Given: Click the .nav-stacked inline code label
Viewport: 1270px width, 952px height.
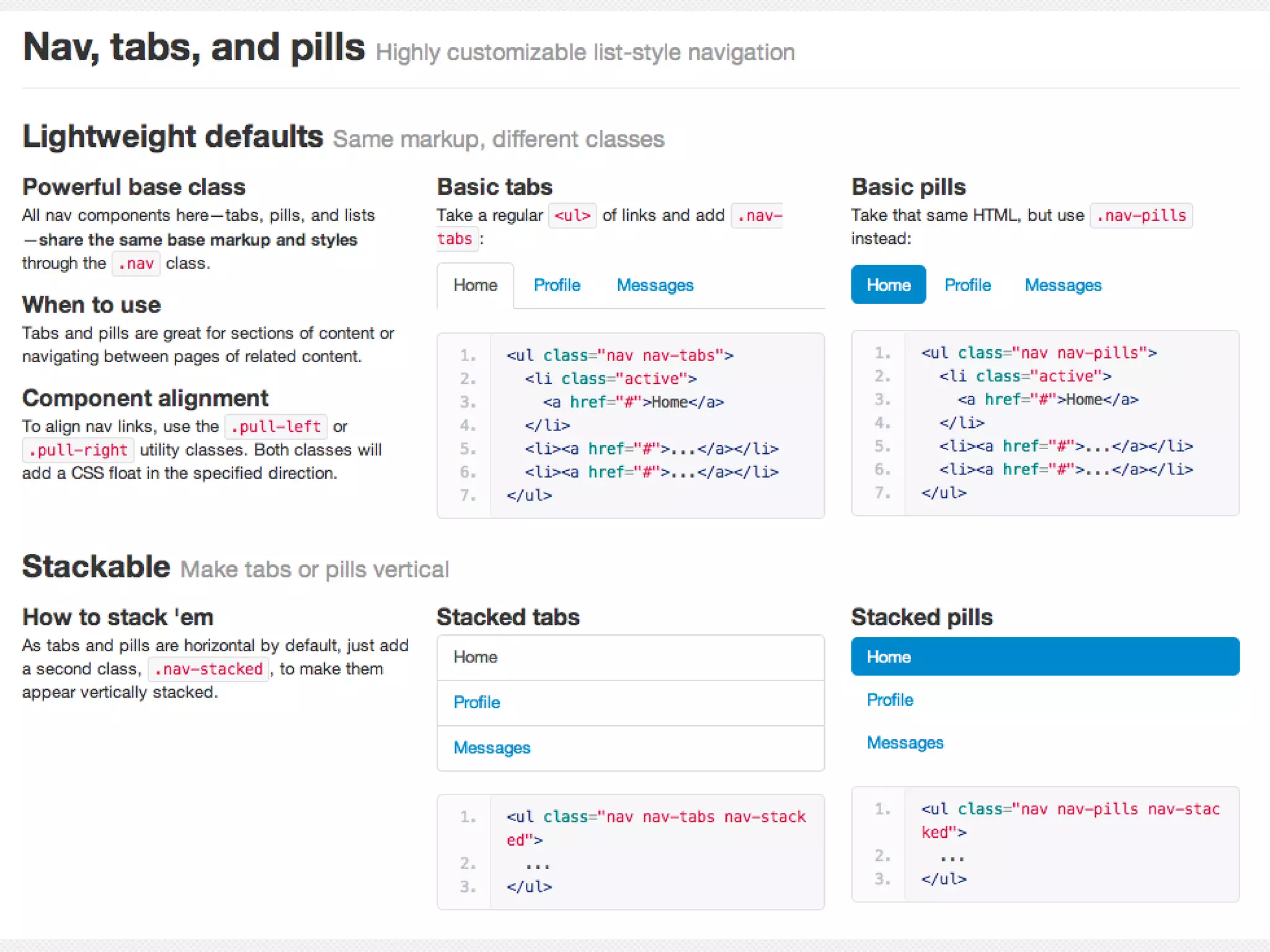Looking at the screenshot, I should point(208,669).
